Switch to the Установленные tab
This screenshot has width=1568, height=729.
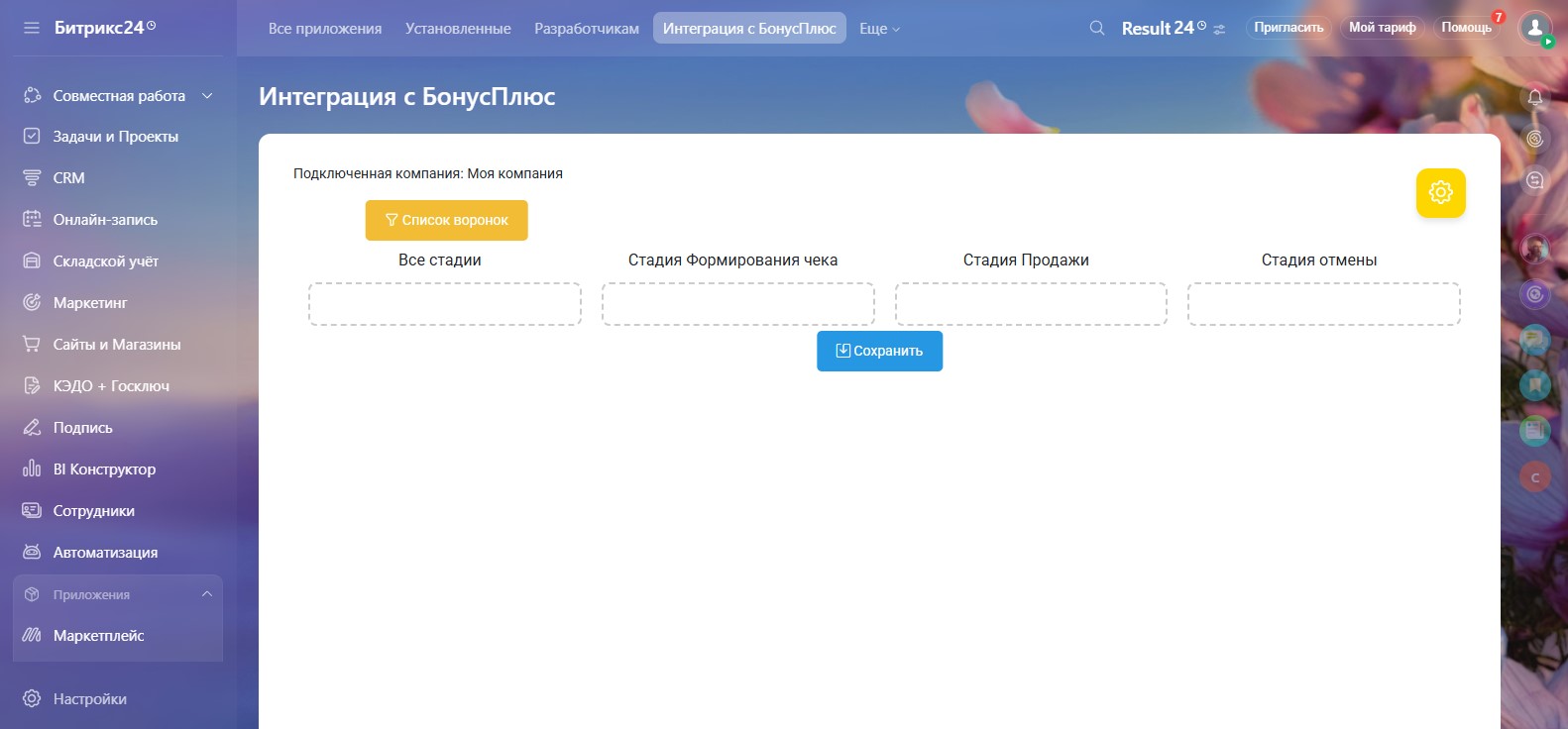point(458,29)
